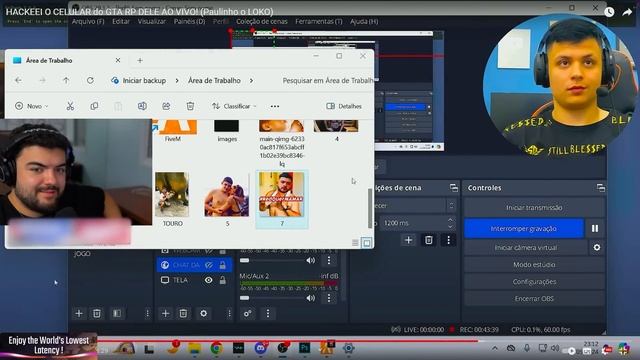Click the Rename icon in Explorer toolbar
640x360 pixels.
coord(142,106)
